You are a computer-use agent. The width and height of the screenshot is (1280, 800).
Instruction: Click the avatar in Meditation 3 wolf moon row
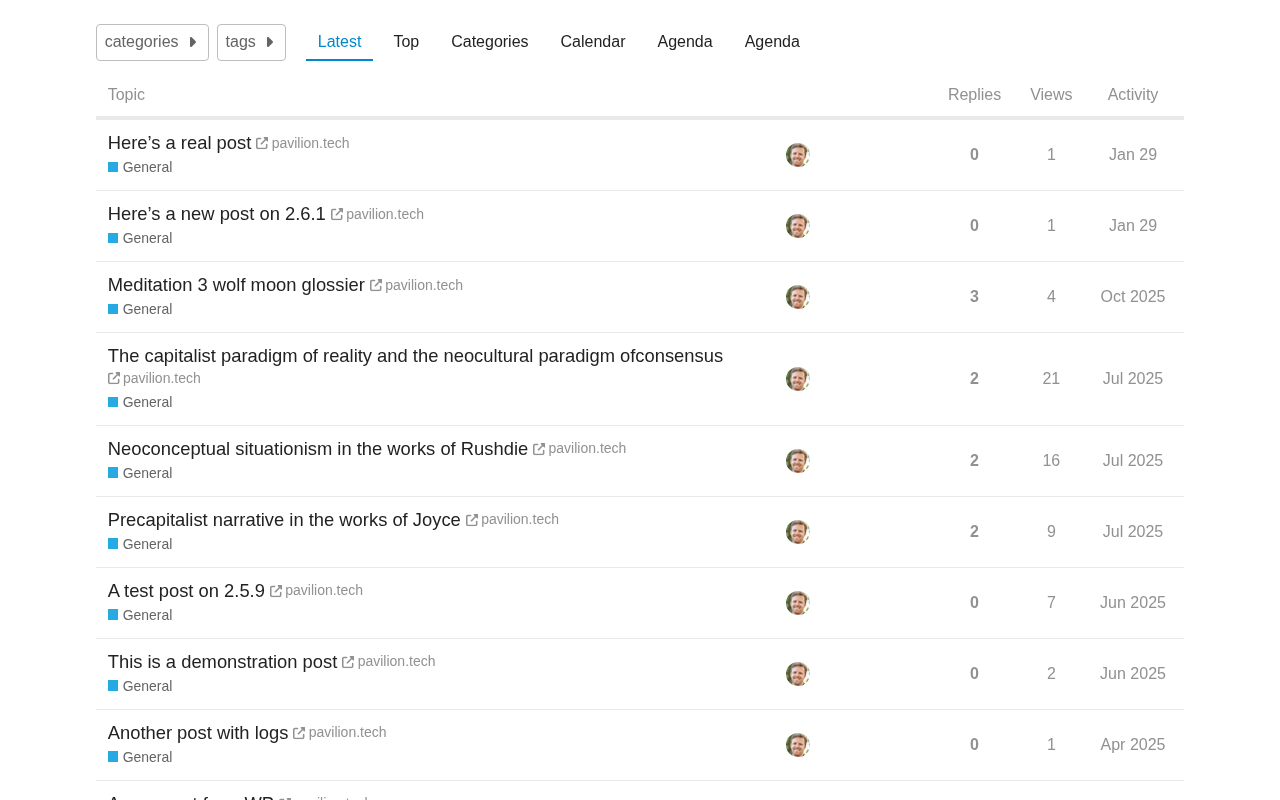point(797,297)
